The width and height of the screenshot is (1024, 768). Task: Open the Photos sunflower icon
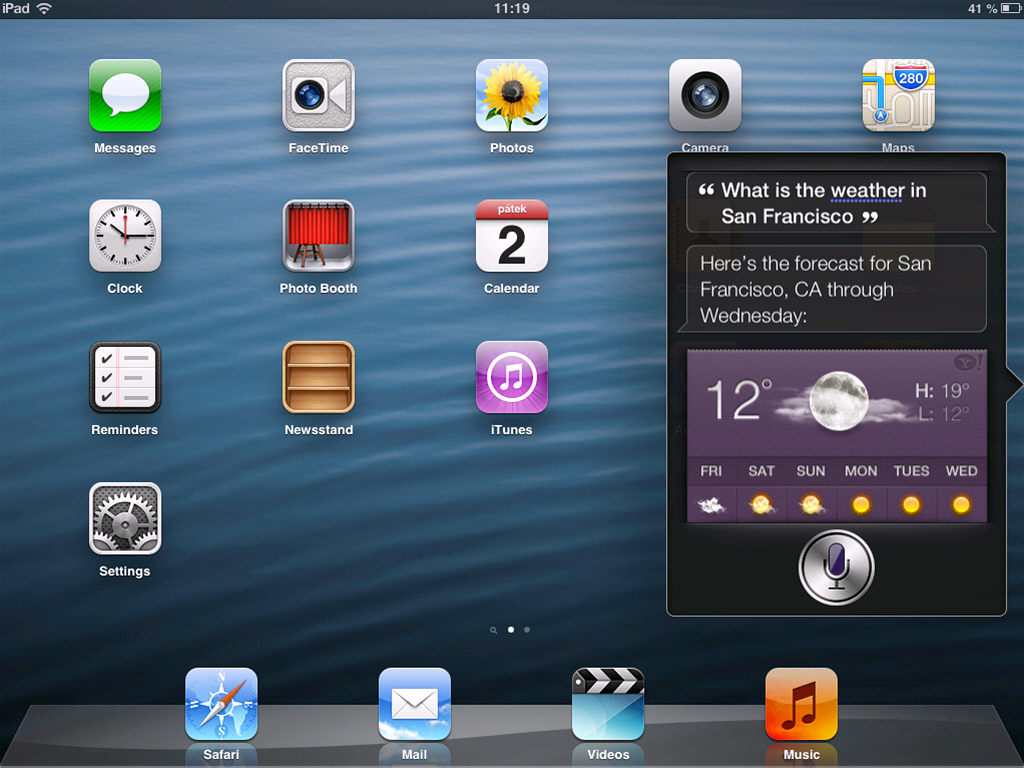(512, 96)
